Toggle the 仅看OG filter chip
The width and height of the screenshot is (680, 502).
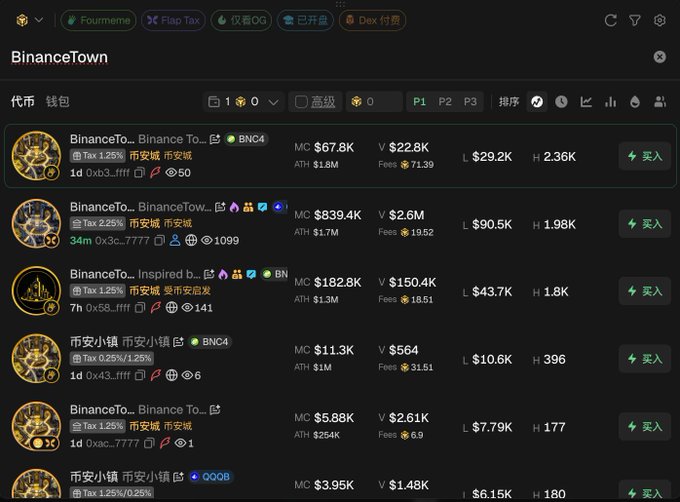(241, 20)
